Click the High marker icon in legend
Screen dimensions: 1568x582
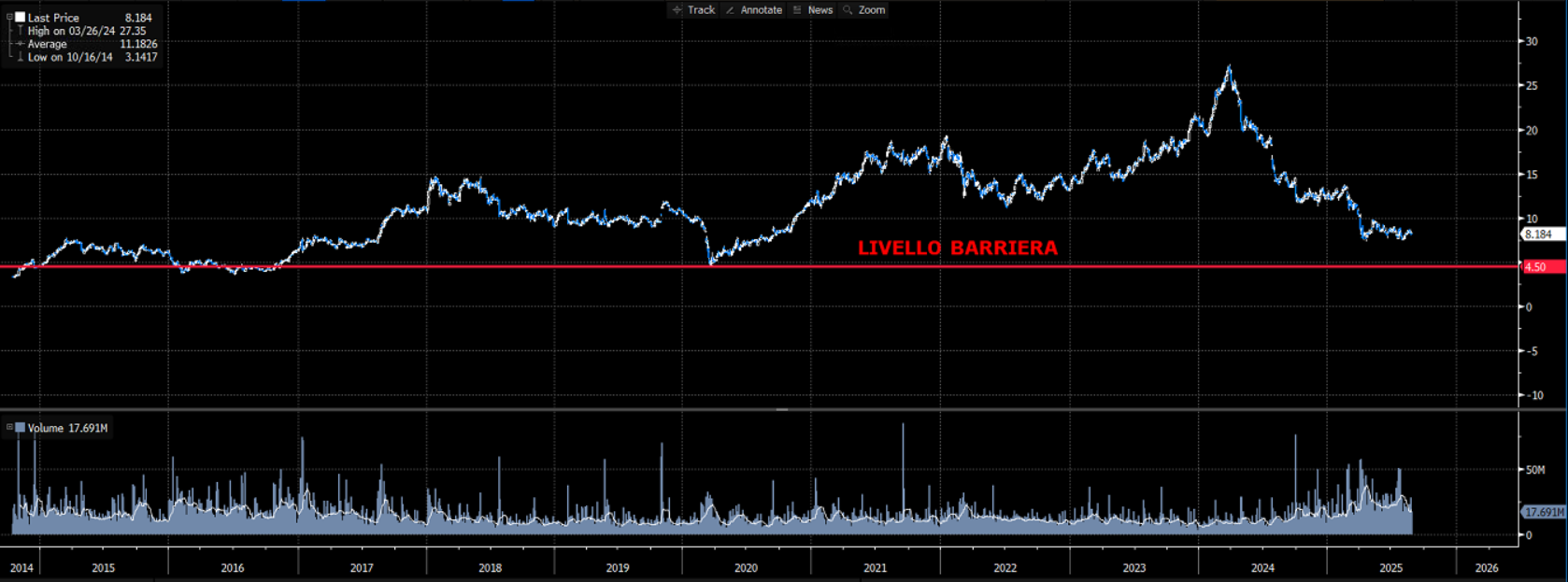click(x=20, y=31)
